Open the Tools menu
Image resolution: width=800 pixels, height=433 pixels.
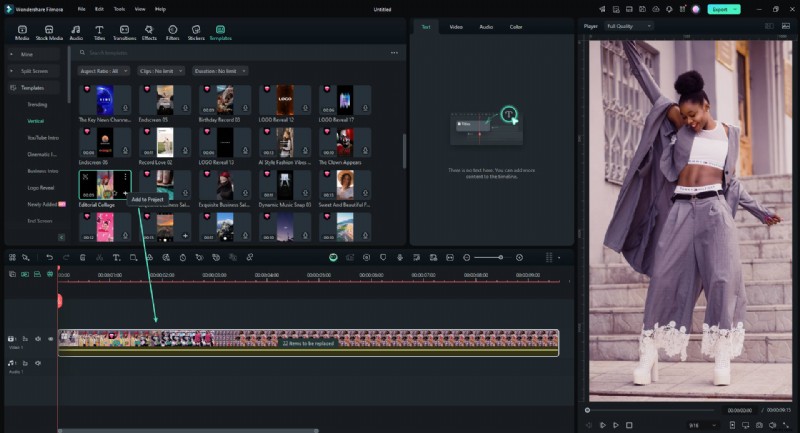119,8
